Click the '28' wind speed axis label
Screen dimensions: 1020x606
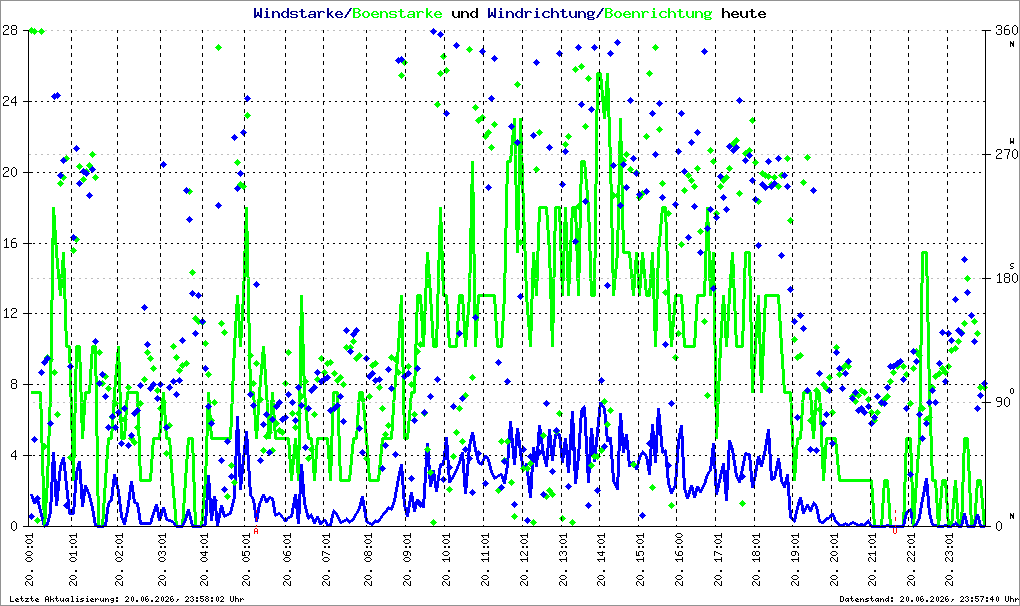[x=10, y=30]
